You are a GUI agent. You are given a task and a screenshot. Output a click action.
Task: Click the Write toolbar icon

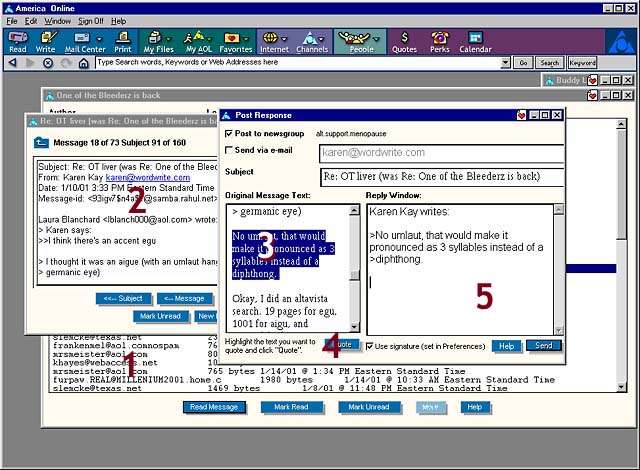point(45,42)
